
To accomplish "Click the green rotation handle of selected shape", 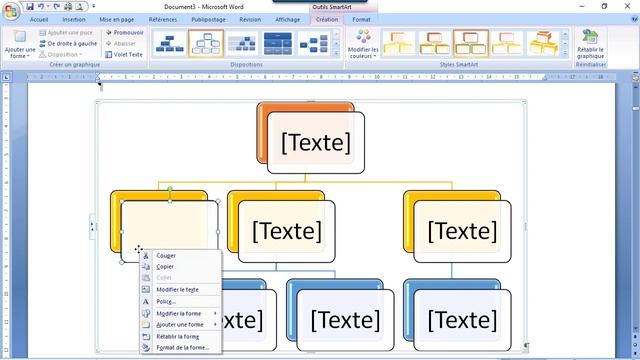I will [170, 189].
